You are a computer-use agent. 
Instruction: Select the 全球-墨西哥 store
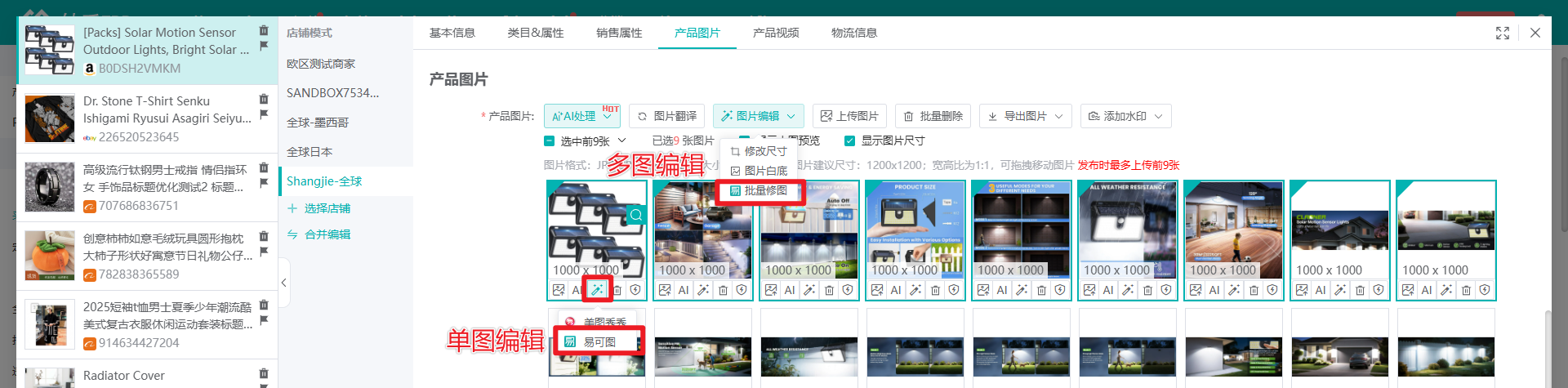coord(345,123)
